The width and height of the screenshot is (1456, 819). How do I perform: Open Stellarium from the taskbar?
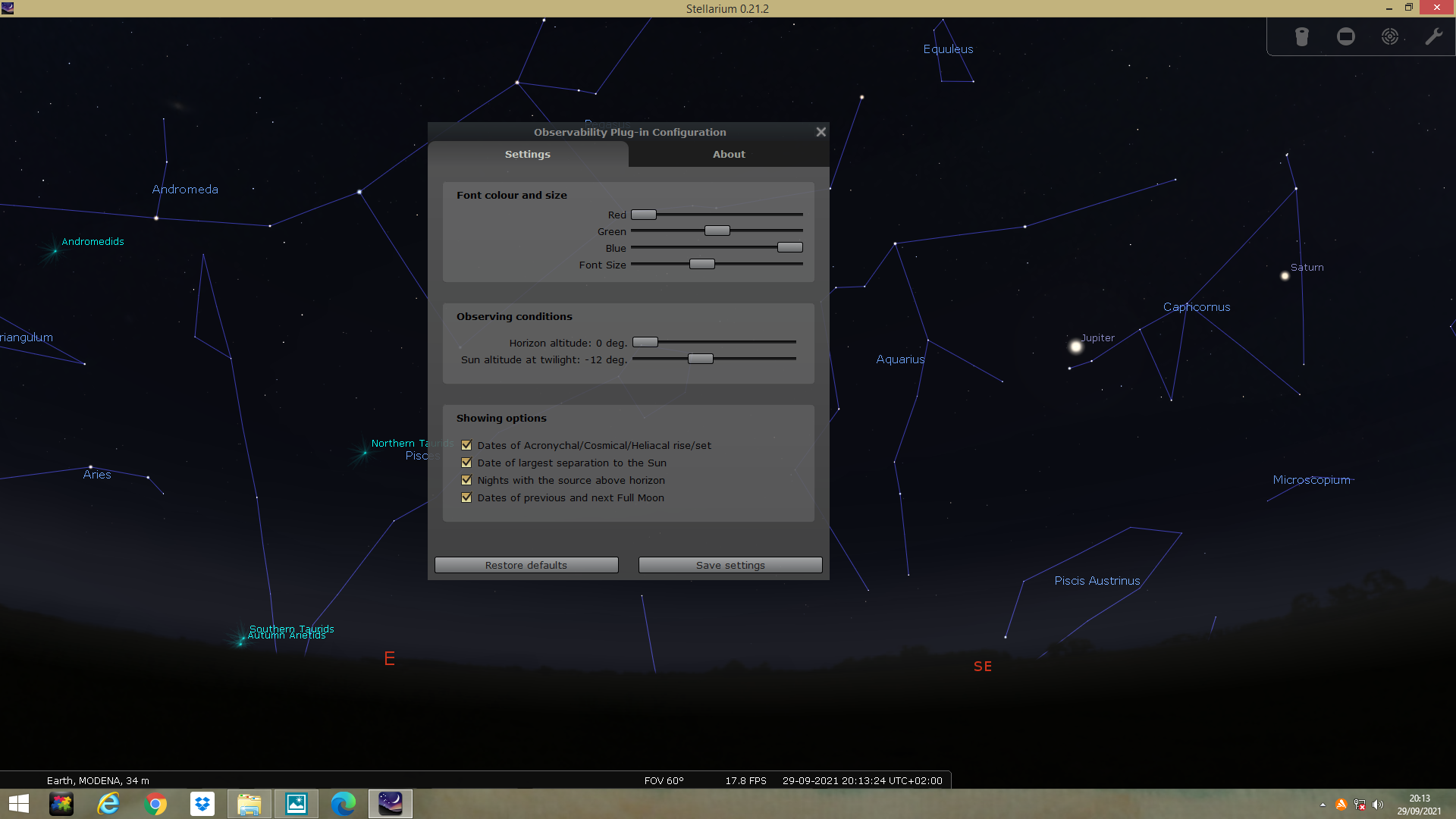click(x=390, y=803)
